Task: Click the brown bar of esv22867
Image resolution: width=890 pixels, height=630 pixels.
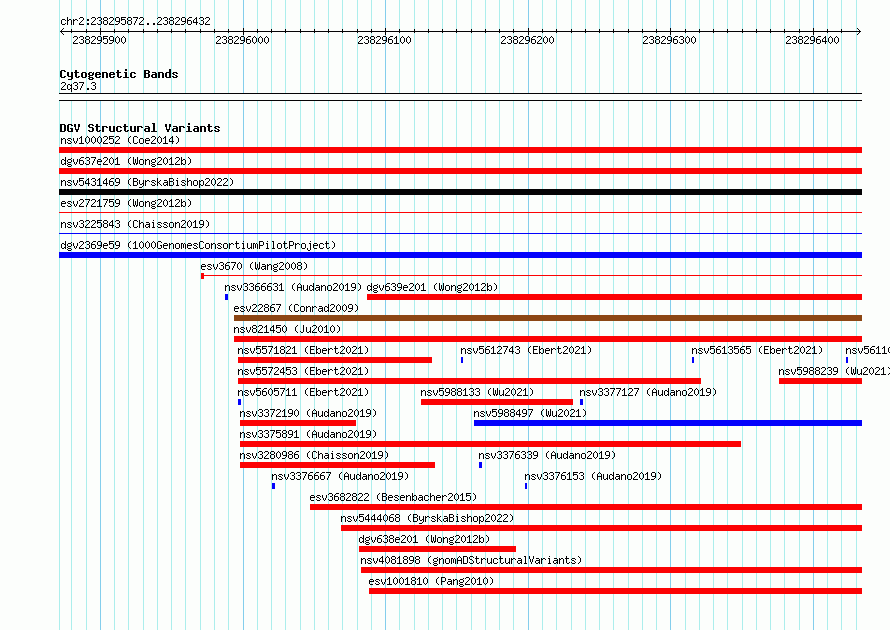Action: [548, 318]
